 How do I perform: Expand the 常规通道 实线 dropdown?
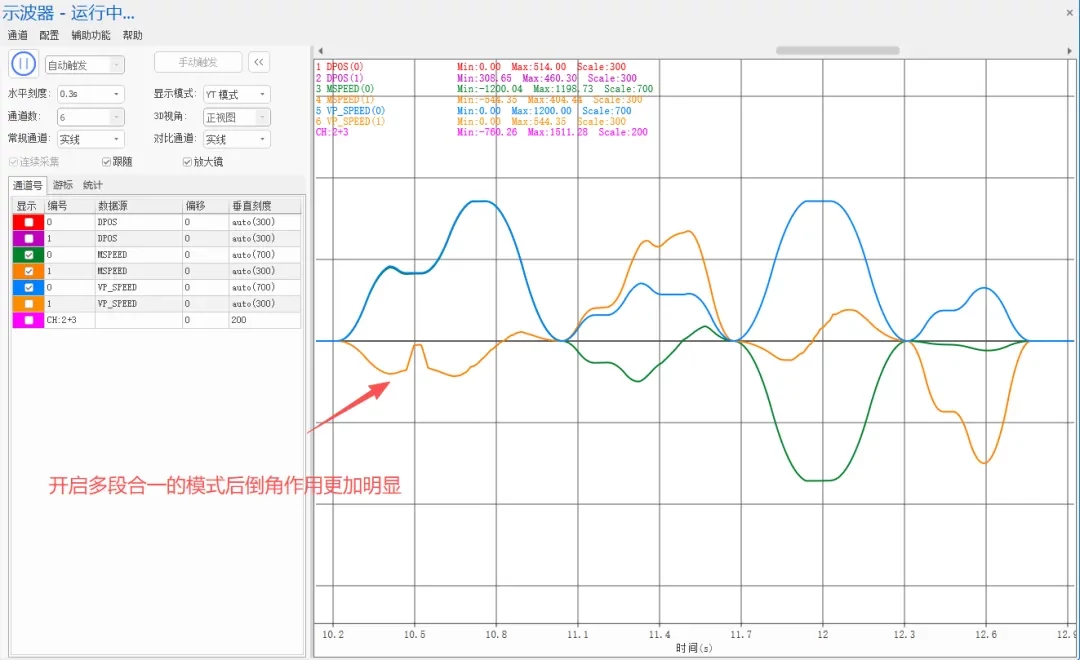tap(90, 139)
